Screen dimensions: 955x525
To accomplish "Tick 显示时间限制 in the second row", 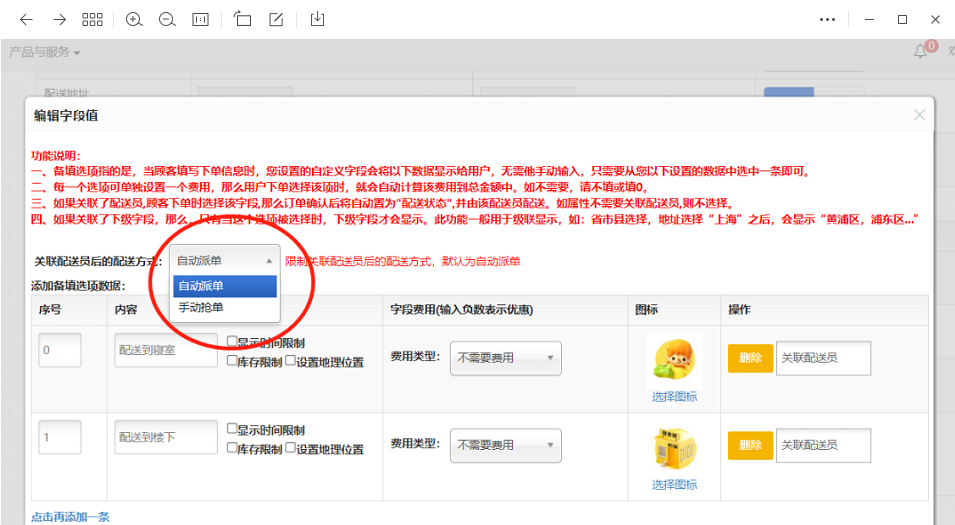I will pos(232,429).
